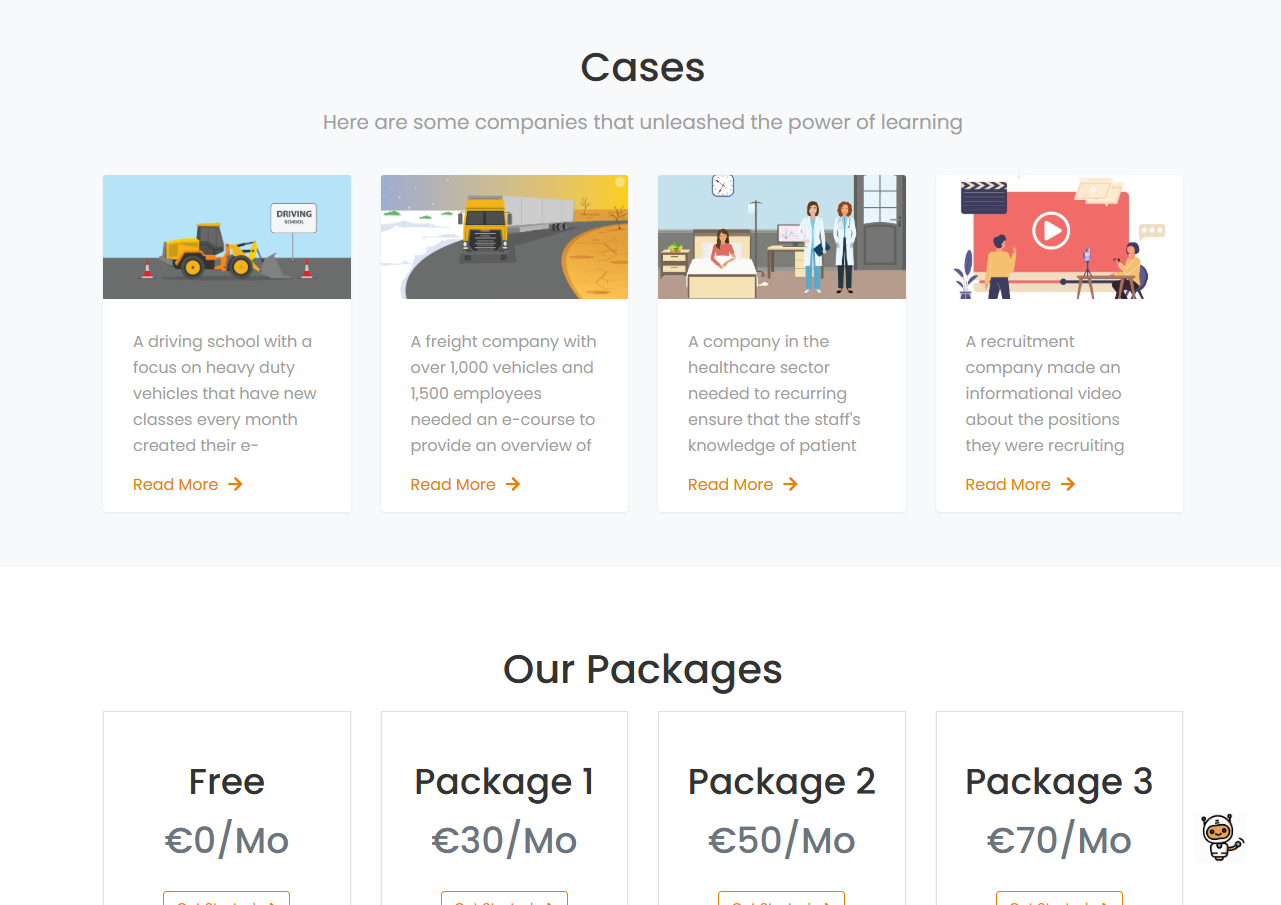Open the chatbot mascot icon
Image resolution: width=1281 pixels, height=905 pixels.
1220,837
